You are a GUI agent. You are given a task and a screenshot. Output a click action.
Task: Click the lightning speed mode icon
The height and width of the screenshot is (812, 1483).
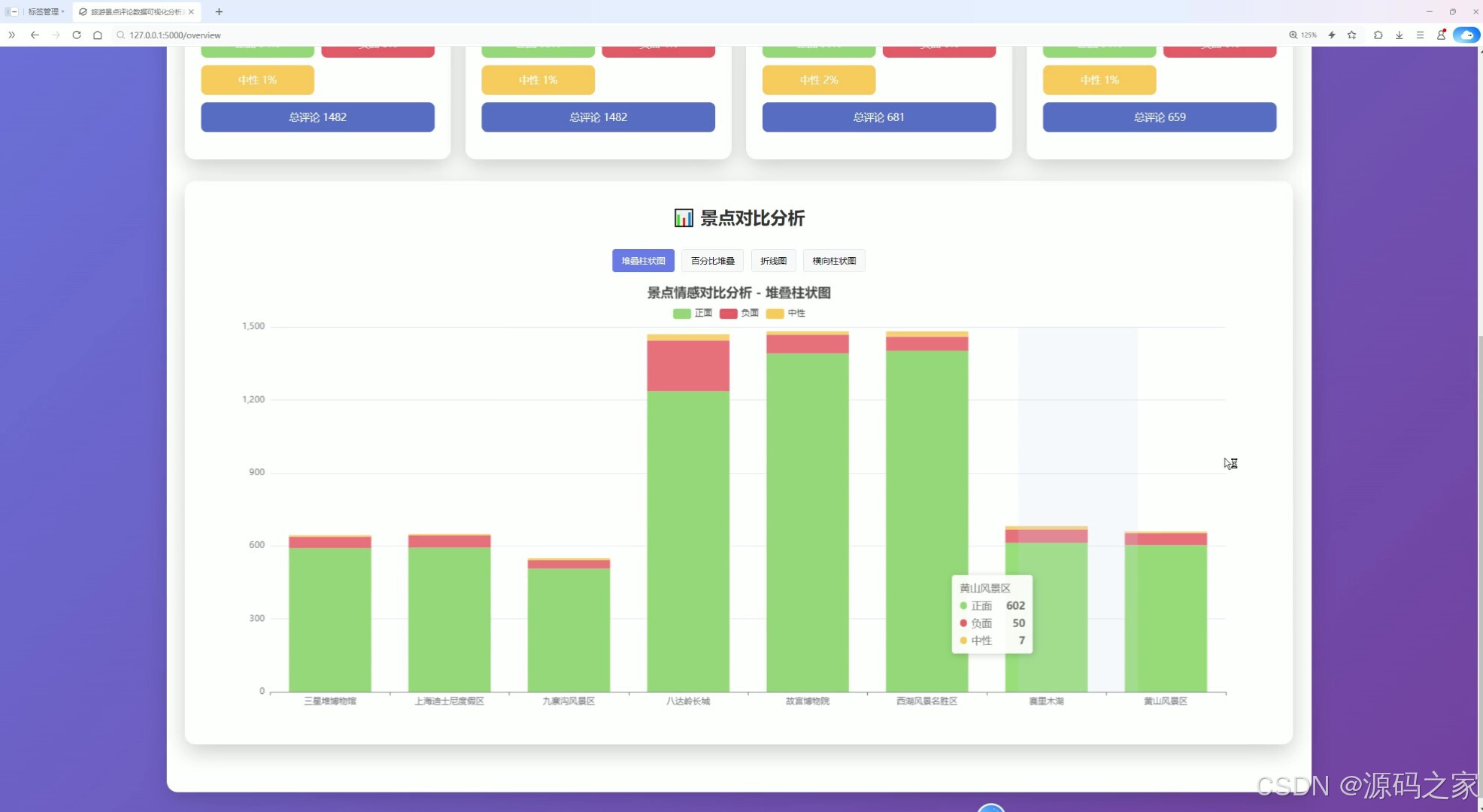pyautogui.click(x=1332, y=35)
